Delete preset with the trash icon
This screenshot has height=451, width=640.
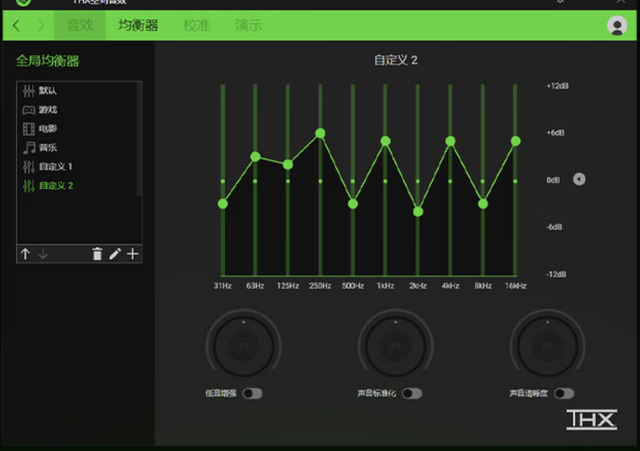[97, 254]
